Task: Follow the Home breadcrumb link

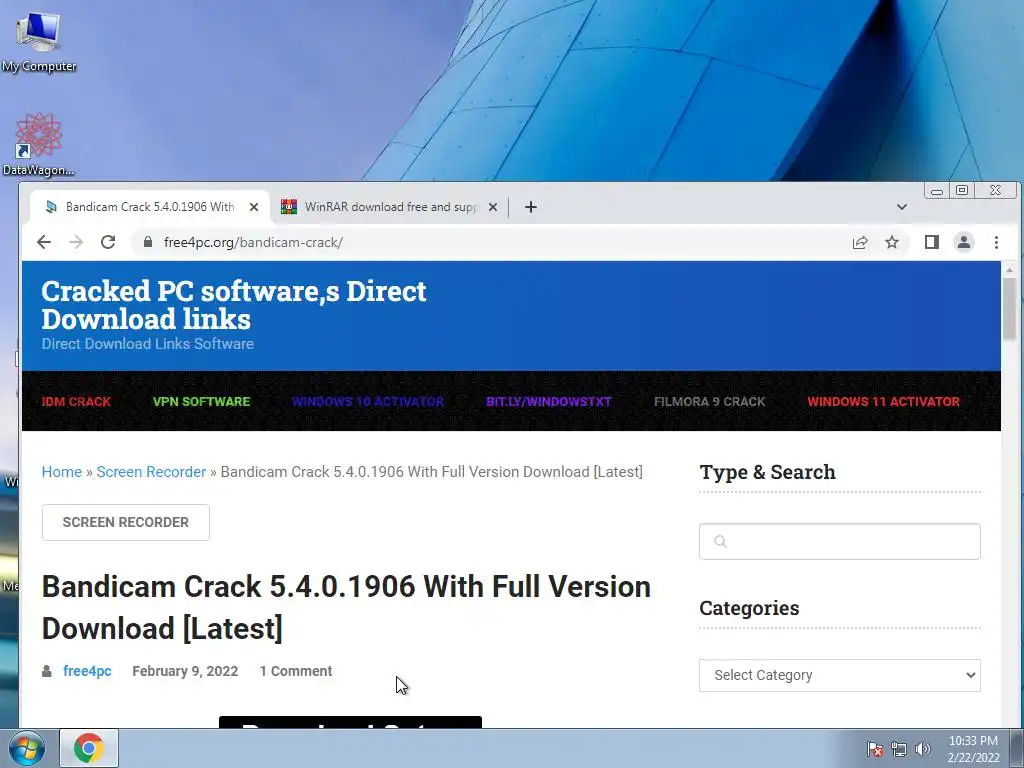Action: click(x=62, y=472)
